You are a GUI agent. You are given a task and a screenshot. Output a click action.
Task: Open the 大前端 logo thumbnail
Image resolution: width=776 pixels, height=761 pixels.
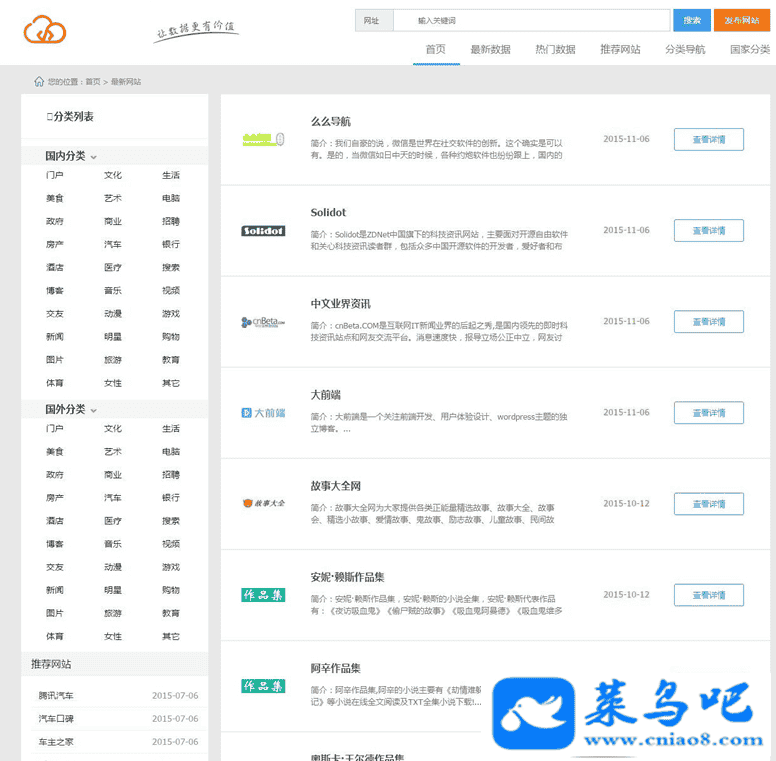[x=263, y=413]
